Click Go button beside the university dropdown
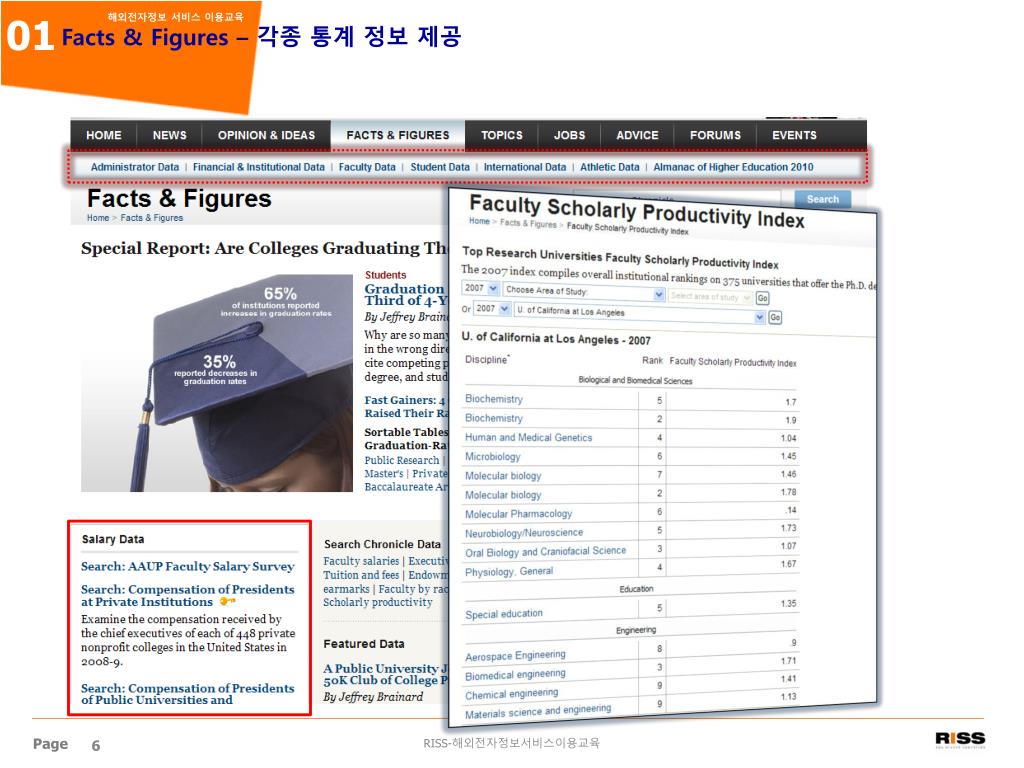Screen dimensions: 1024x768 click(775, 317)
